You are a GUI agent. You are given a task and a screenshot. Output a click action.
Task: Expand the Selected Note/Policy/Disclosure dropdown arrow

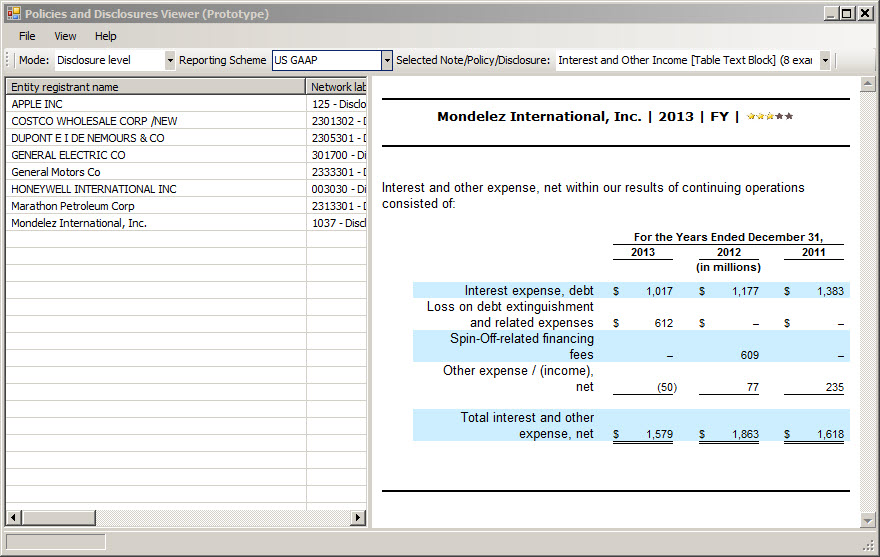[825, 60]
